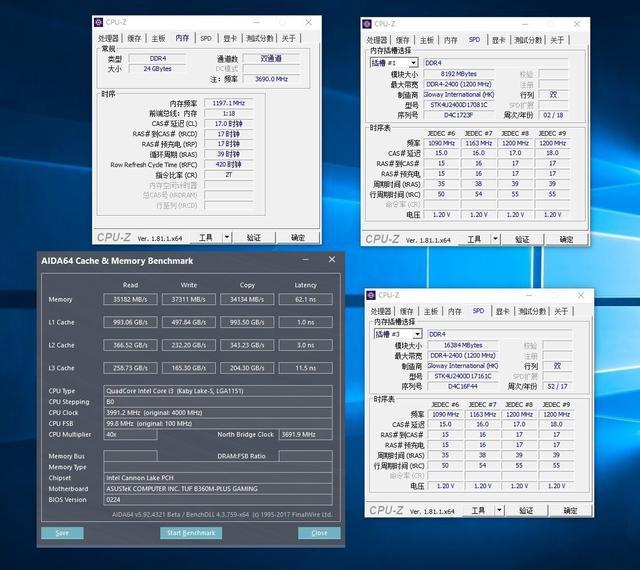Click CPU Type field in AIDA64
This screenshot has width=640, height=570.
pyautogui.click(x=218, y=391)
